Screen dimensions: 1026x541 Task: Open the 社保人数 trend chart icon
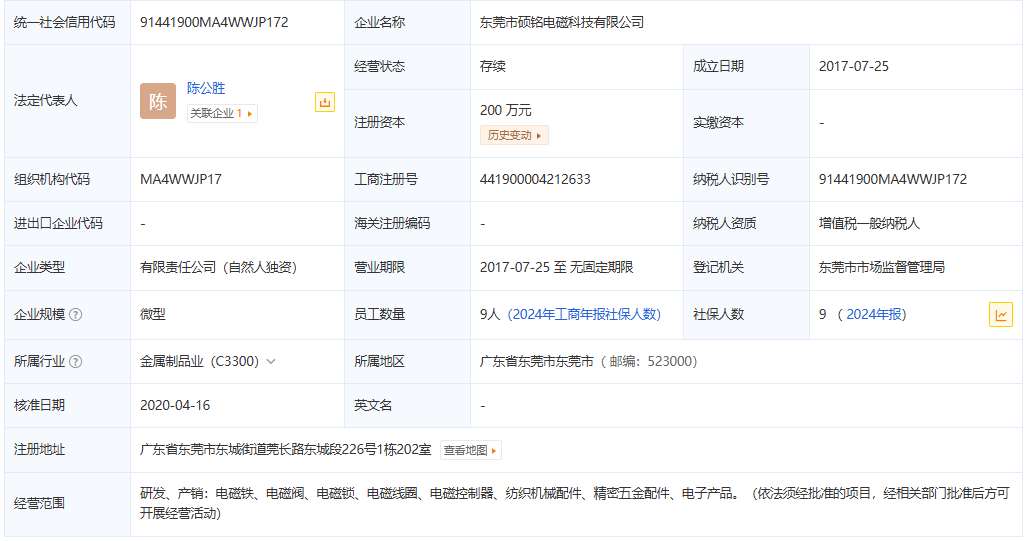click(x=1000, y=314)
